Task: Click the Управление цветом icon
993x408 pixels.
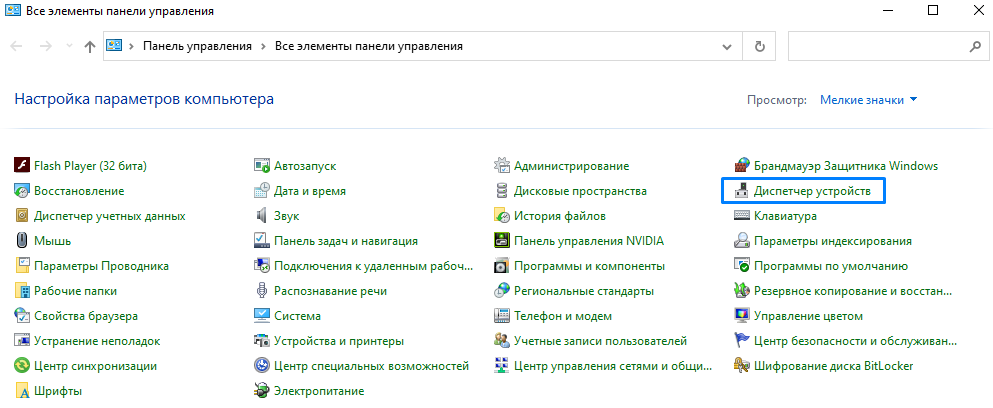Action: coord(742,316)
